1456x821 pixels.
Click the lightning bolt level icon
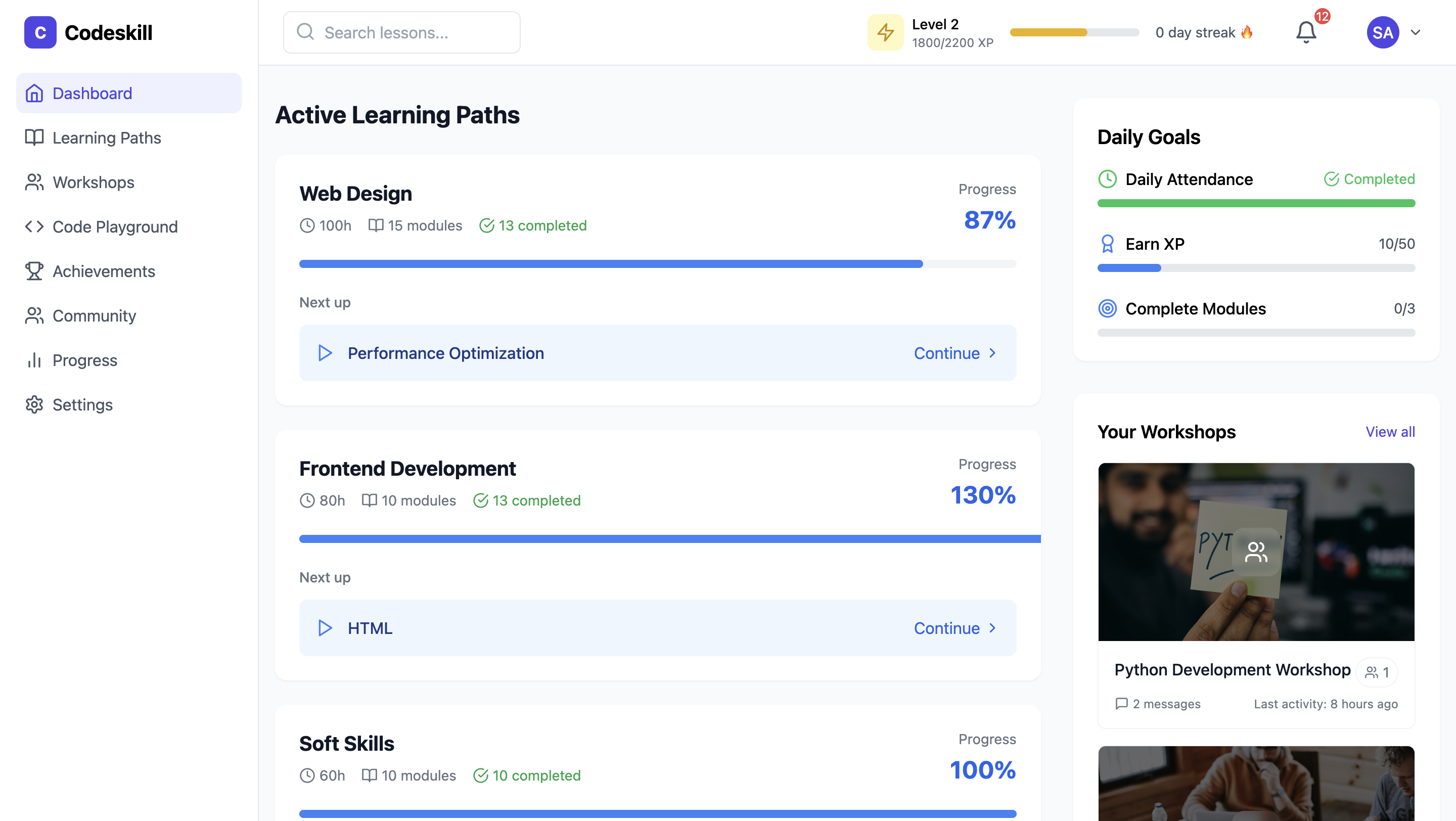(x=885, y=32)
